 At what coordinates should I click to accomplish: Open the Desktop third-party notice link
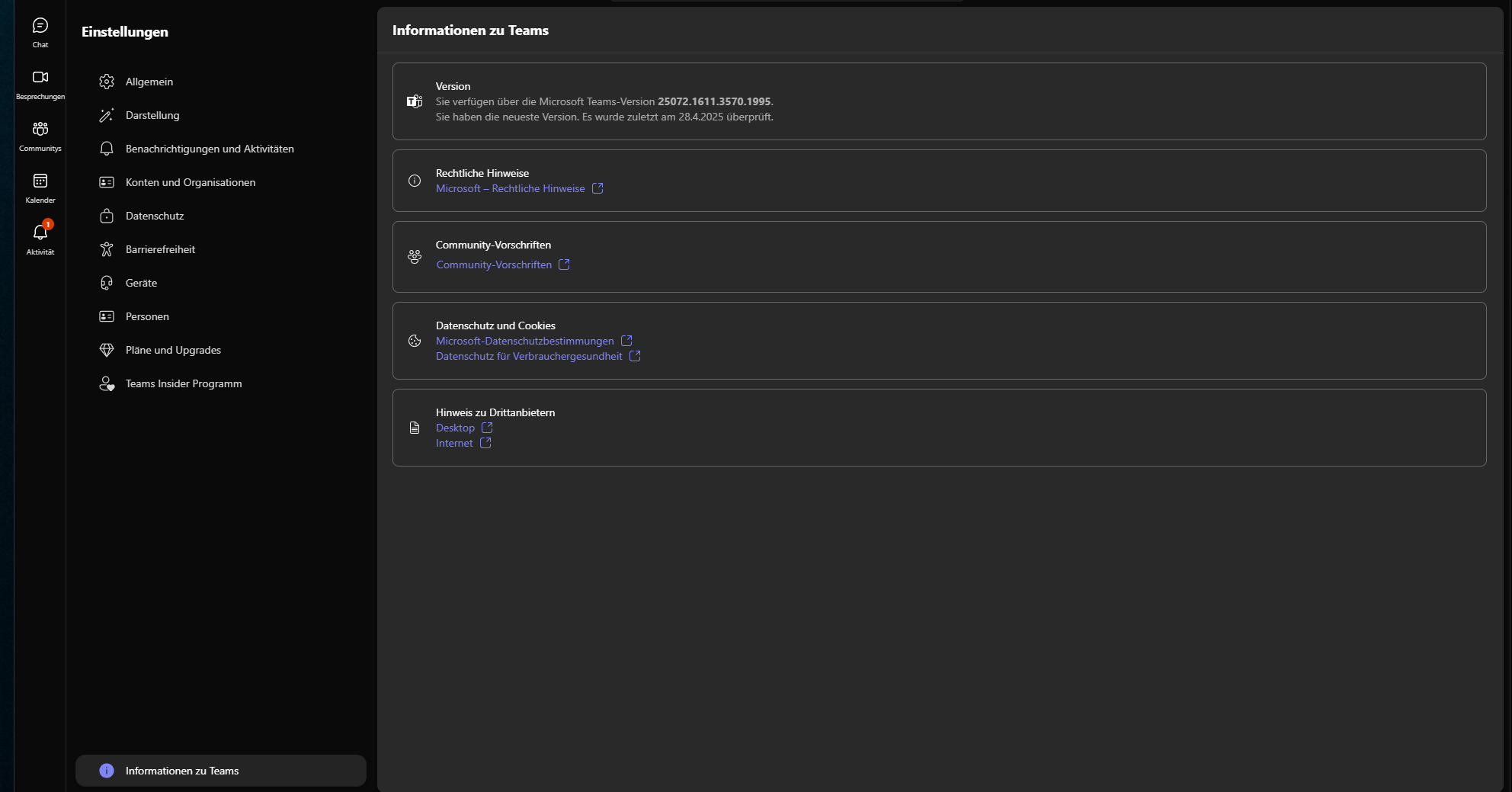[x=454, y=428]
